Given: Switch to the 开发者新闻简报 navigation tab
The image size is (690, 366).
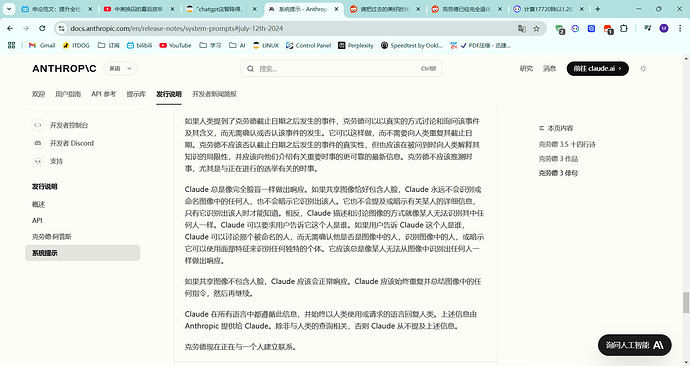Looking at the screenshot, I should pos(214,94).
